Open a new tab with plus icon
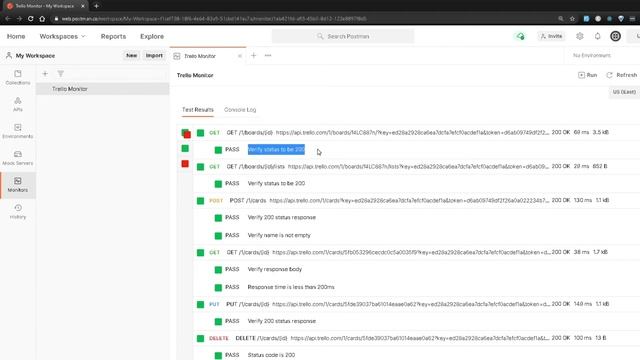The image size is (640, 360). (x=253, y=56)
